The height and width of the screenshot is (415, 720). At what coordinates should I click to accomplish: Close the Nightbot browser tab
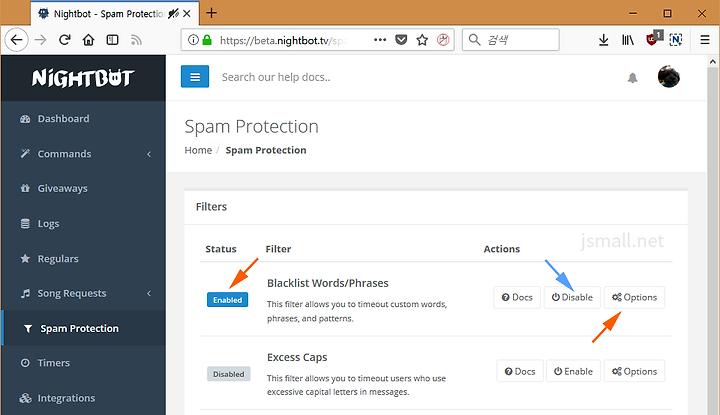[x=187, y=14]
